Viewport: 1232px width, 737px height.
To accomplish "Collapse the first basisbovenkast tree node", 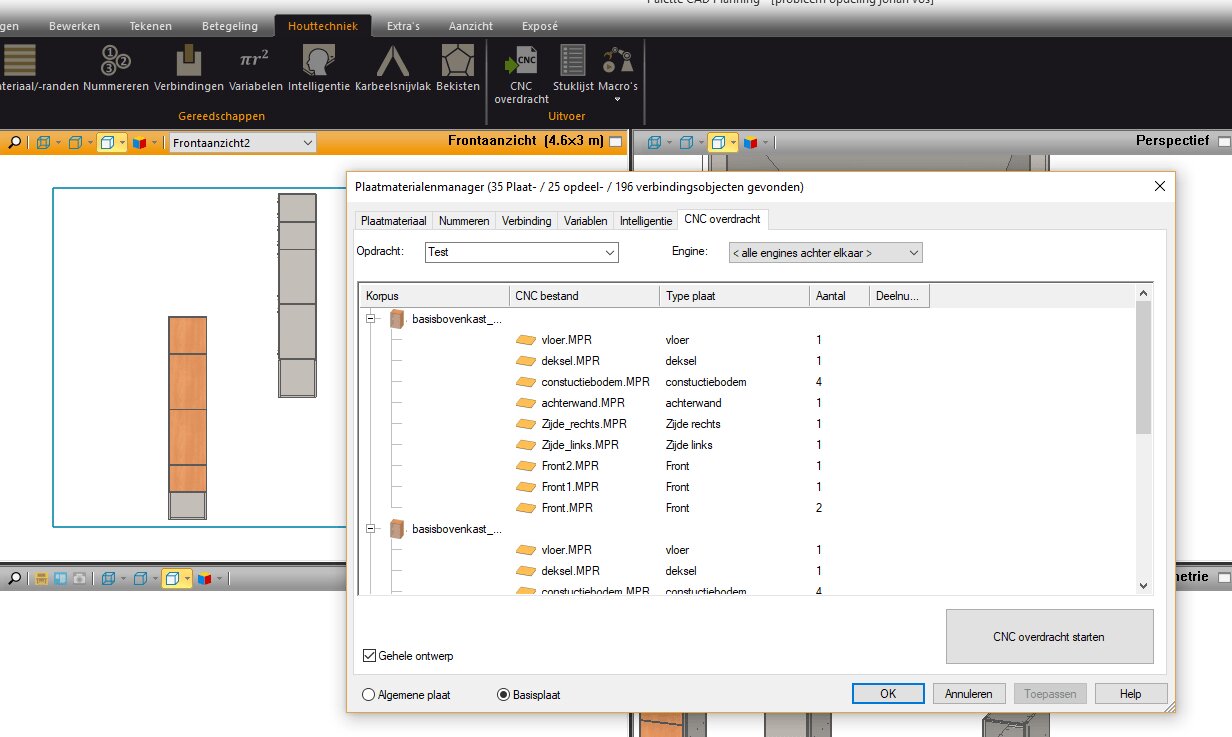I will pyautogui.click(x=371, y=319).
